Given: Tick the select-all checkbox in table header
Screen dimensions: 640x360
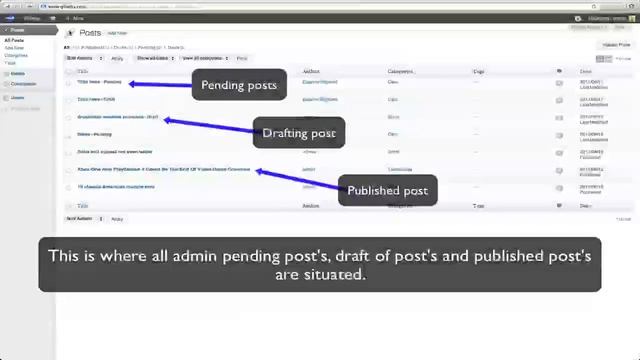Looking at the screenshot, I should (x=69, y=71).
